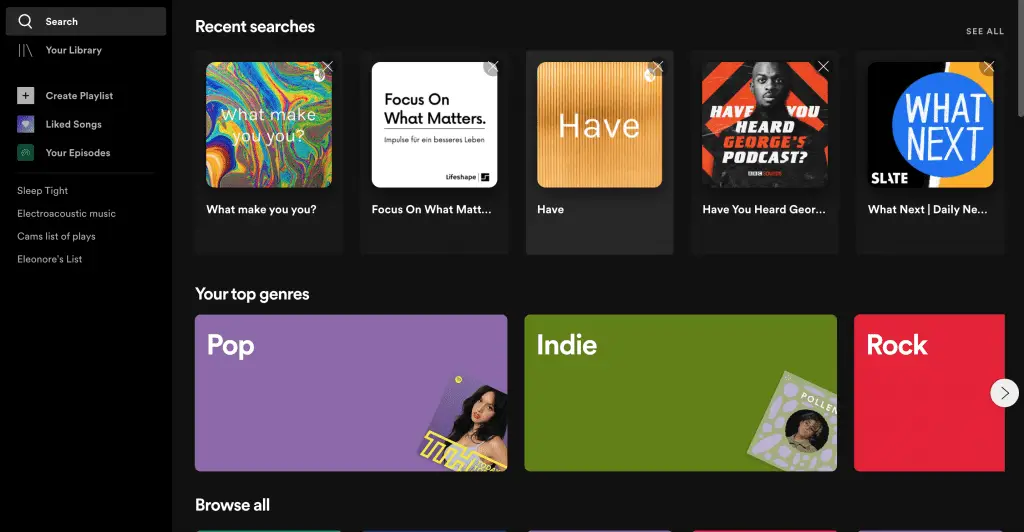Click the 'What make you you?' title text
Image resolution: width=1024 pixels, height=532 pixels.
(x=261, y=210)
